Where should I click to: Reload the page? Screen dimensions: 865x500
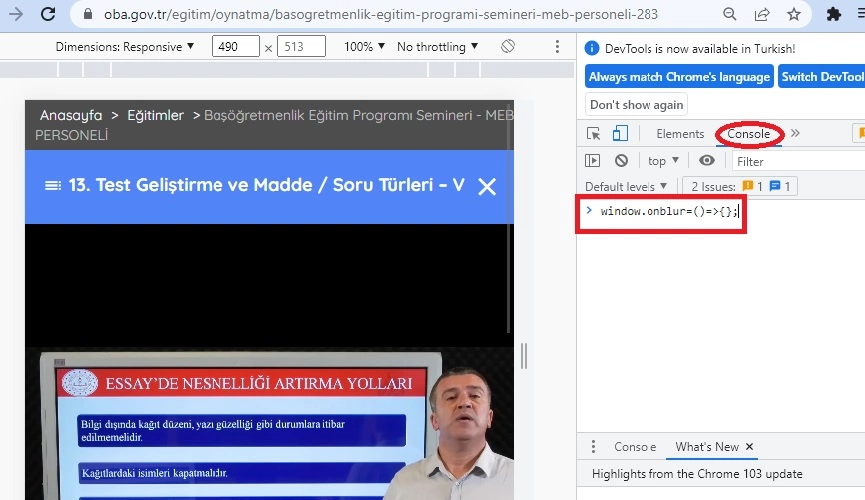pos(47,14)
